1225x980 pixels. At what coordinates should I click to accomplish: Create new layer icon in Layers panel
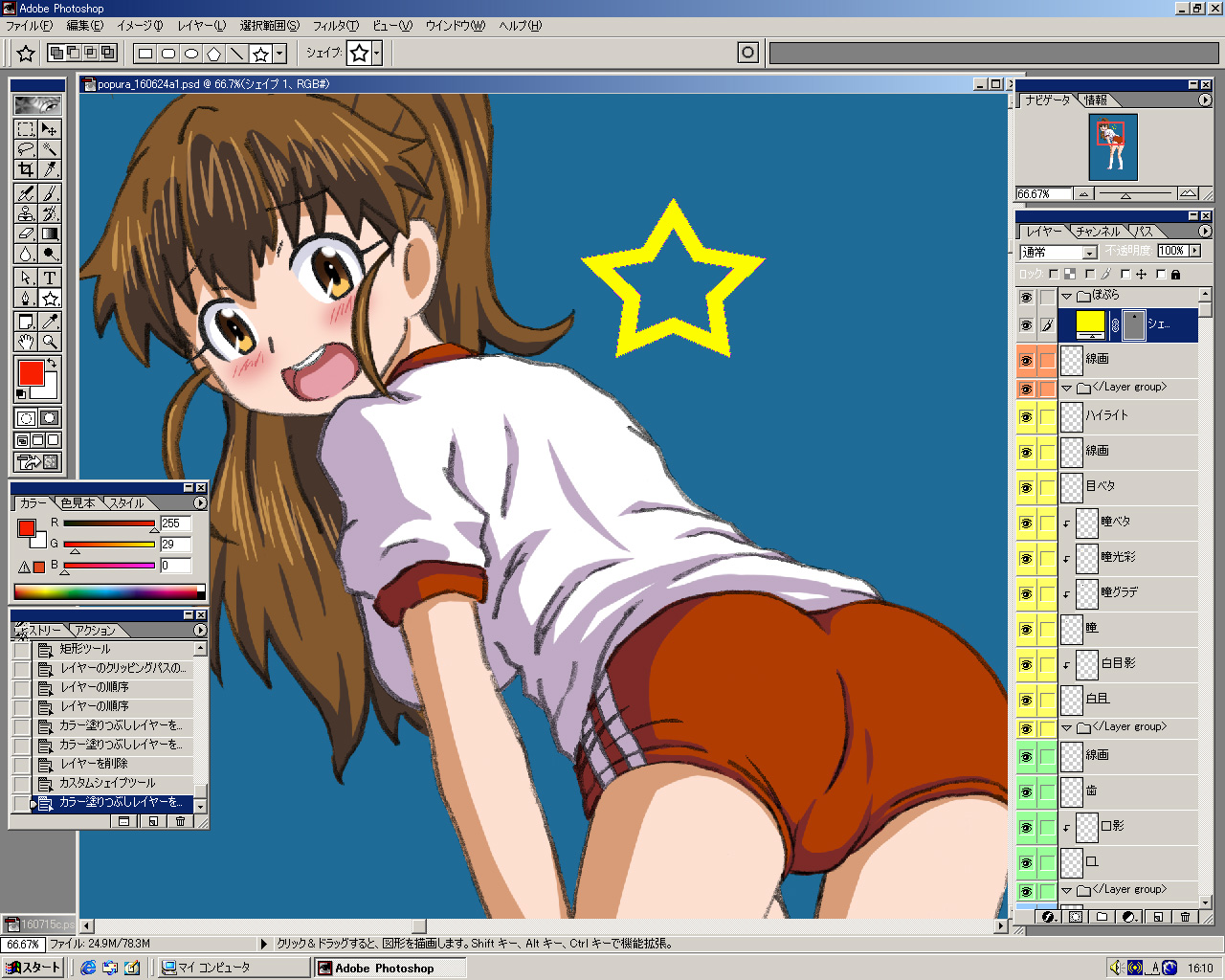(1157, 917)
